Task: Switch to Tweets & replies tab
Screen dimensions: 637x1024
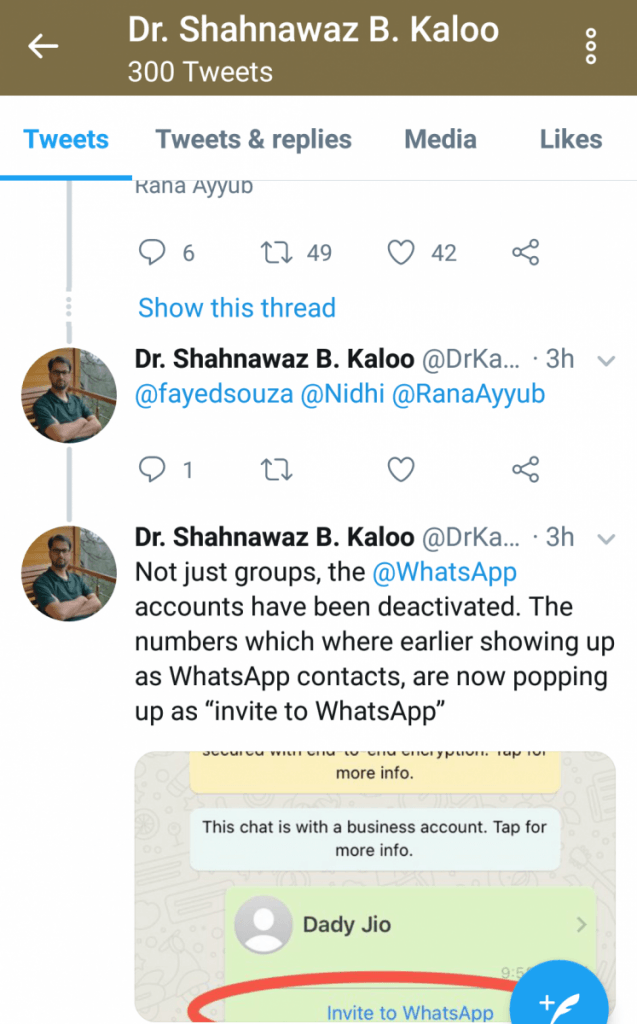Action: (253, 139)
